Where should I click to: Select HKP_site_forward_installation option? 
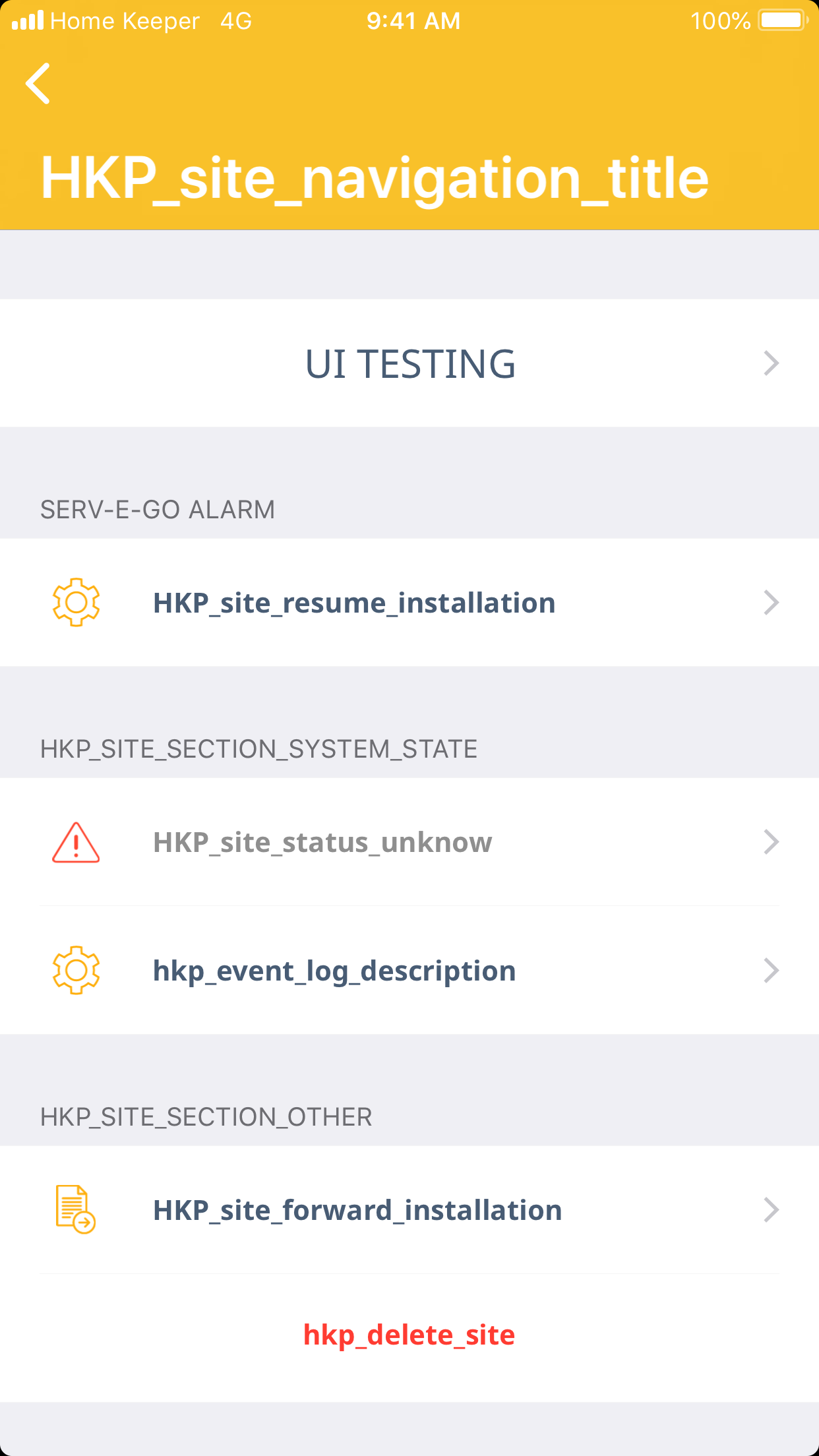pyautogui.click(x=357, y=1211)
